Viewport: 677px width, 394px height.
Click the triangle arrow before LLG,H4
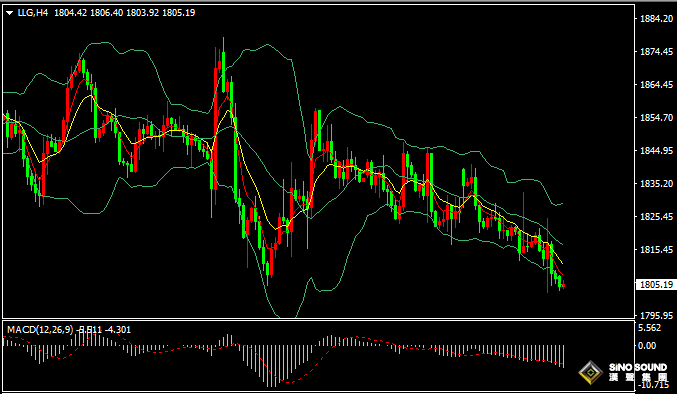10,13
